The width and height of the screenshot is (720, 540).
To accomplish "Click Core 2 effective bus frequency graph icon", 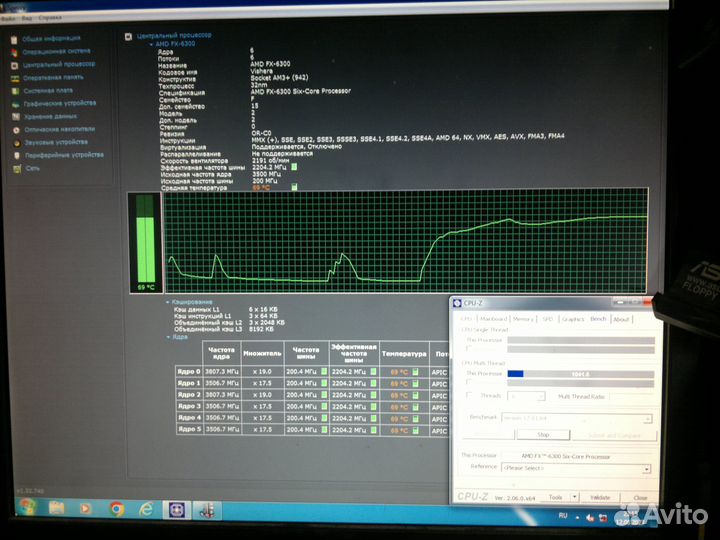I will [373, 395].
